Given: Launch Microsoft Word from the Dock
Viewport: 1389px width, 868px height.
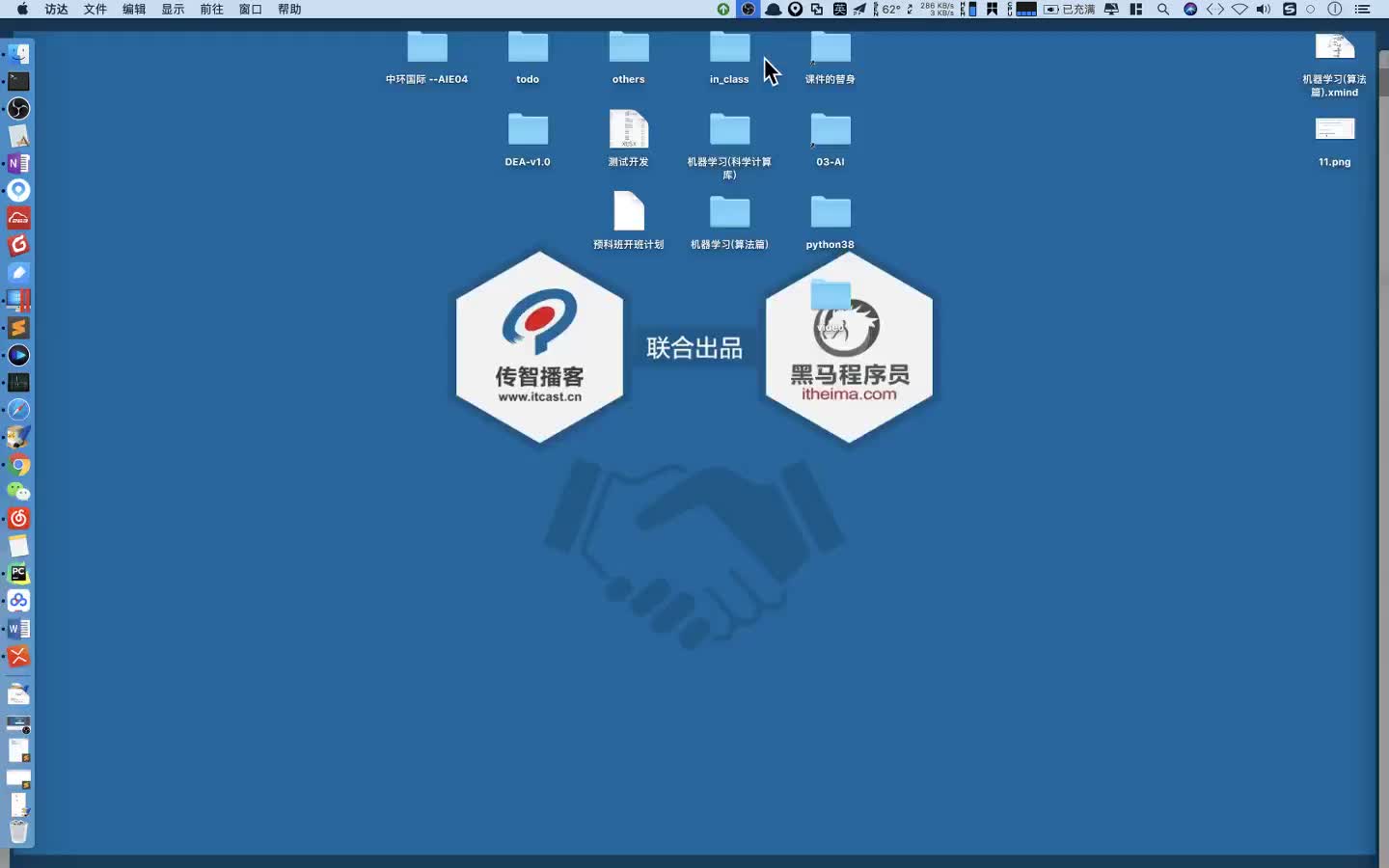Looking at the screenshot, I should pos(18,629).
